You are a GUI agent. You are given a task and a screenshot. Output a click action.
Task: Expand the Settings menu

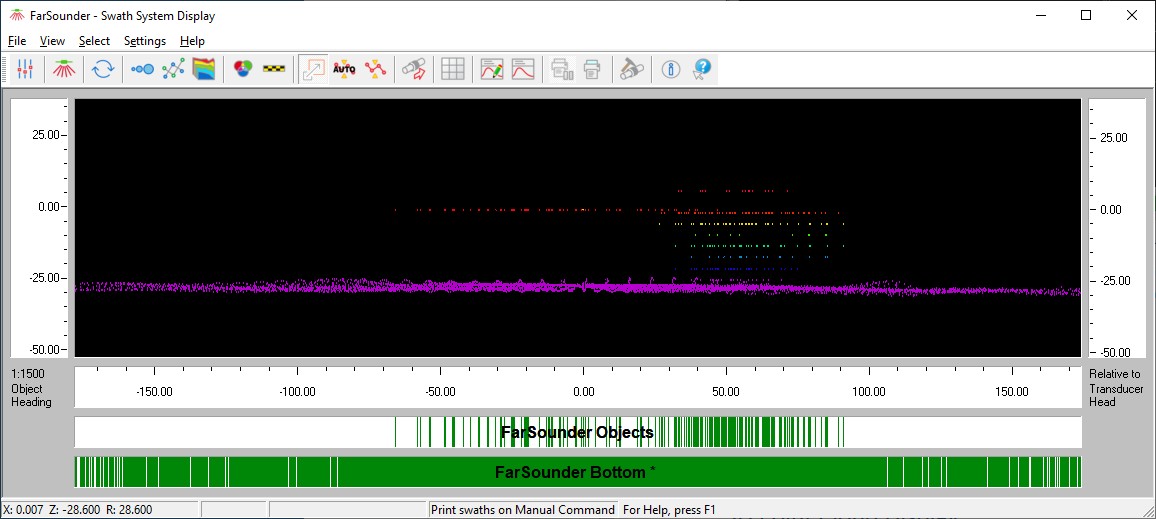click(x=145, y=41)
